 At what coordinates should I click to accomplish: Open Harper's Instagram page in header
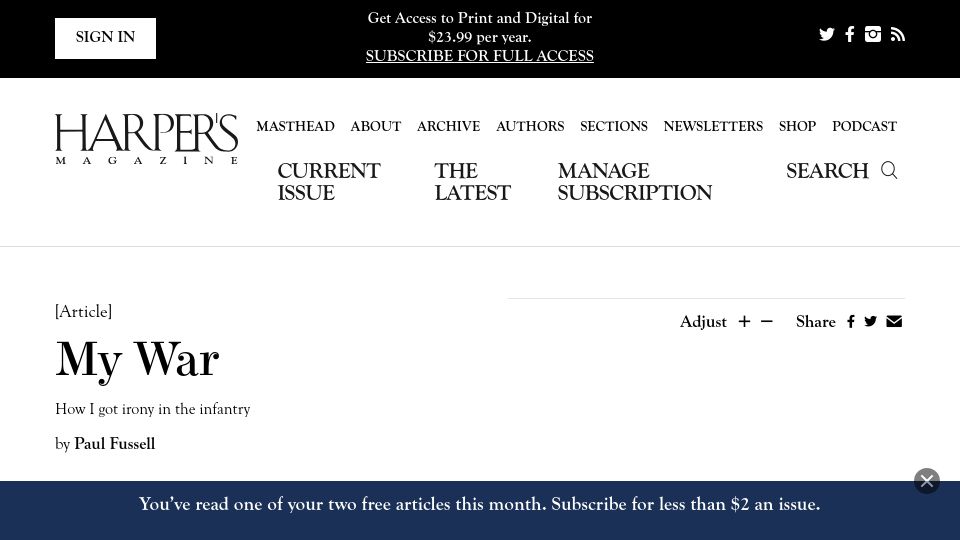point(872,34)
